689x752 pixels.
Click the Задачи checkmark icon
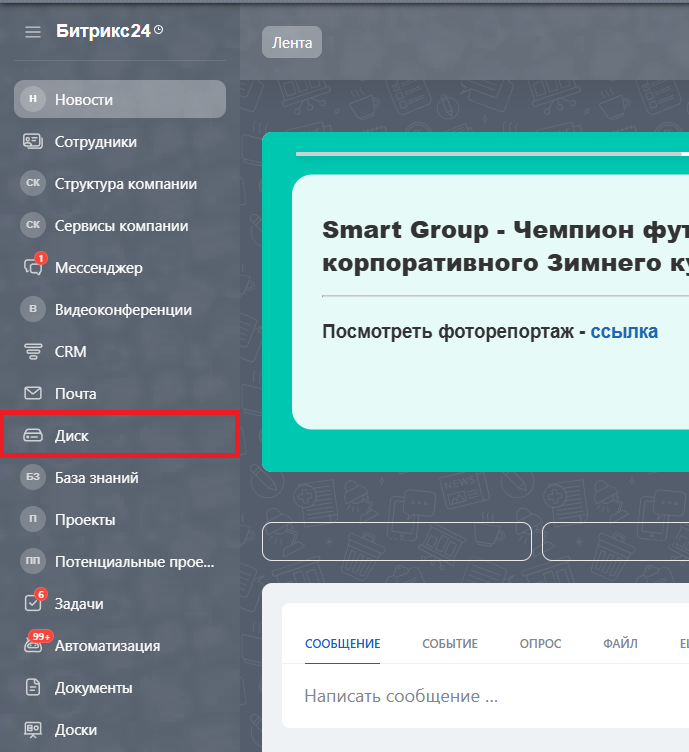coord(33,603)
